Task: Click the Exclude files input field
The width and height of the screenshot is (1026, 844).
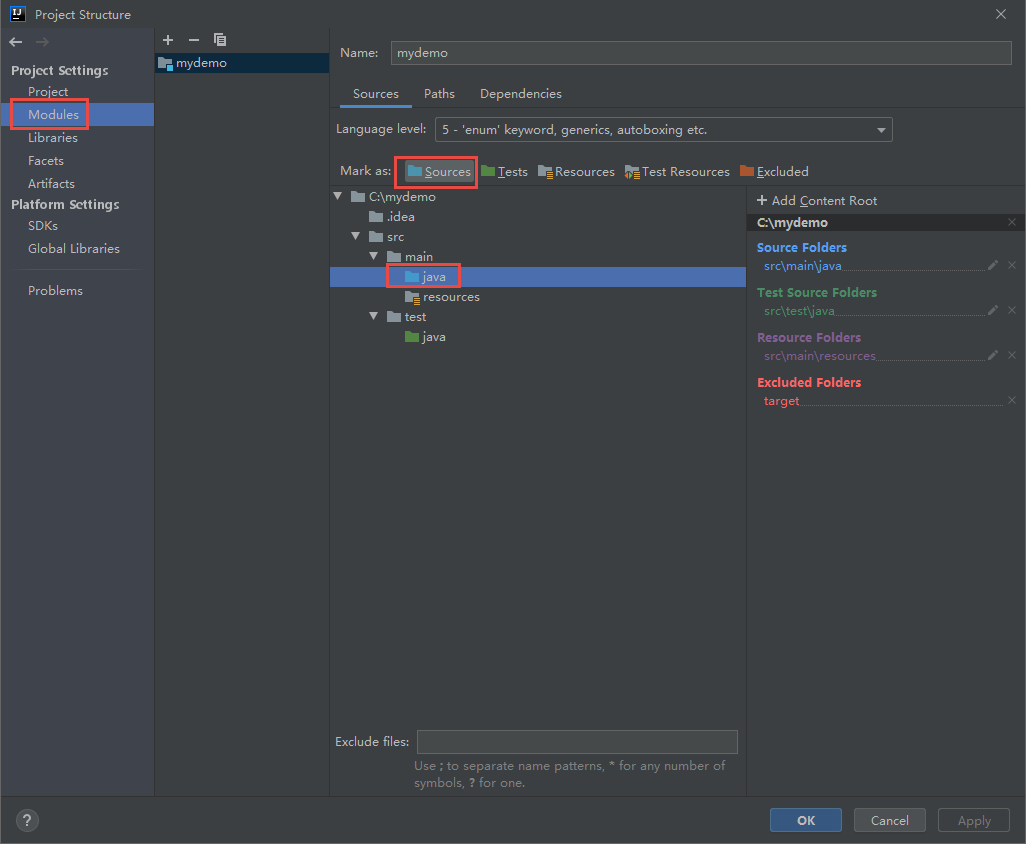Action: (x=577, y=742)
